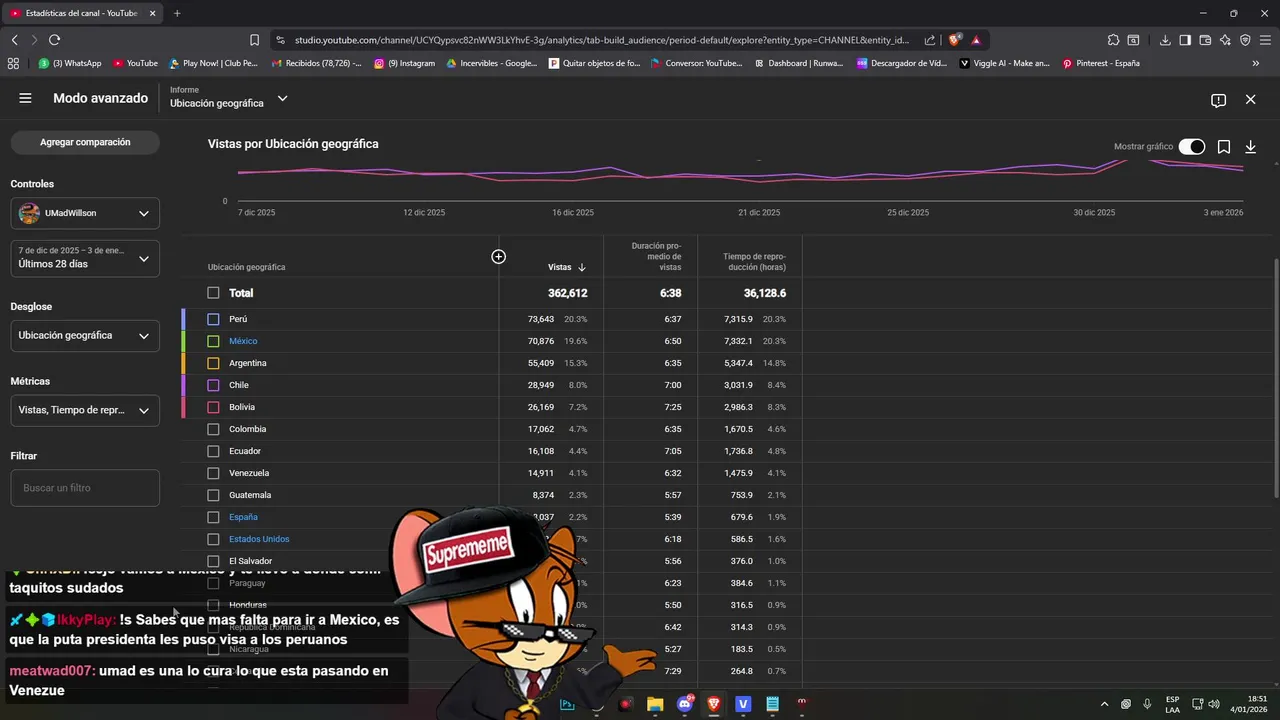Uncheck the Perú row checkbox
Screen dimensions: 1280x720
point(213,319)
